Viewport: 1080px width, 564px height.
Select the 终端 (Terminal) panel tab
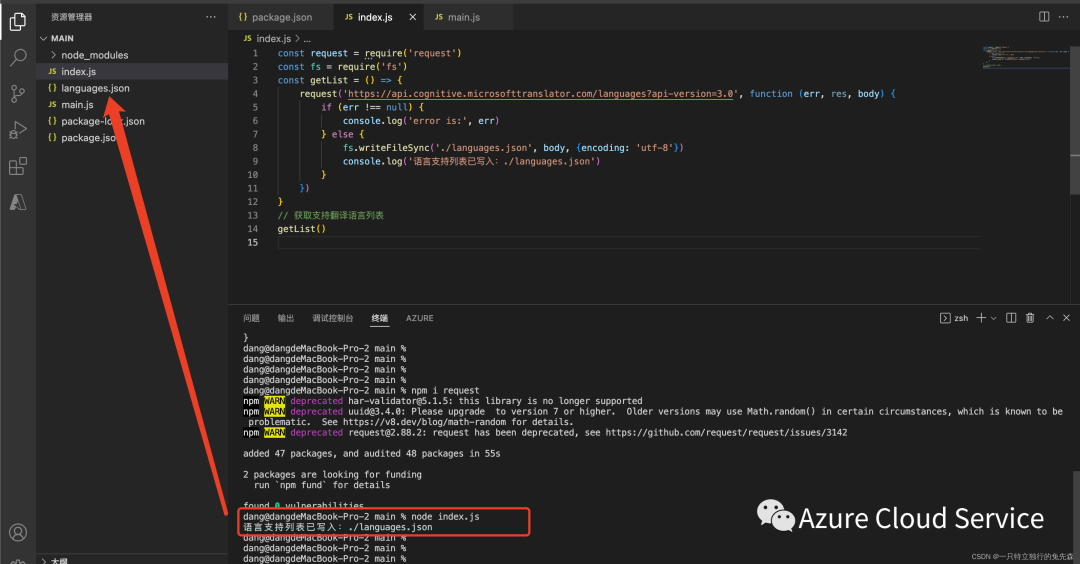coord(380,318)
